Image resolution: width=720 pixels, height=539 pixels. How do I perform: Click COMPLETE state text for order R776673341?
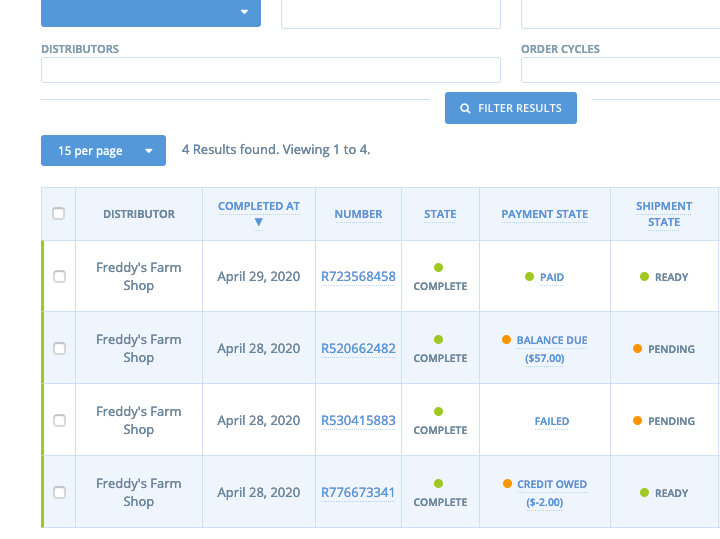[440, 502]
